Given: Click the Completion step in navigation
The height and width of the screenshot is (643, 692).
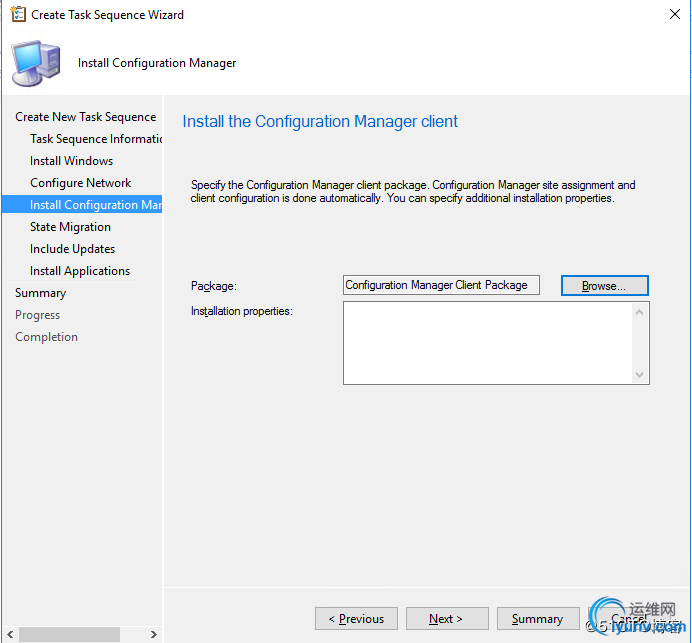Looking at the screenshot, I should click(x=46, y=337).
